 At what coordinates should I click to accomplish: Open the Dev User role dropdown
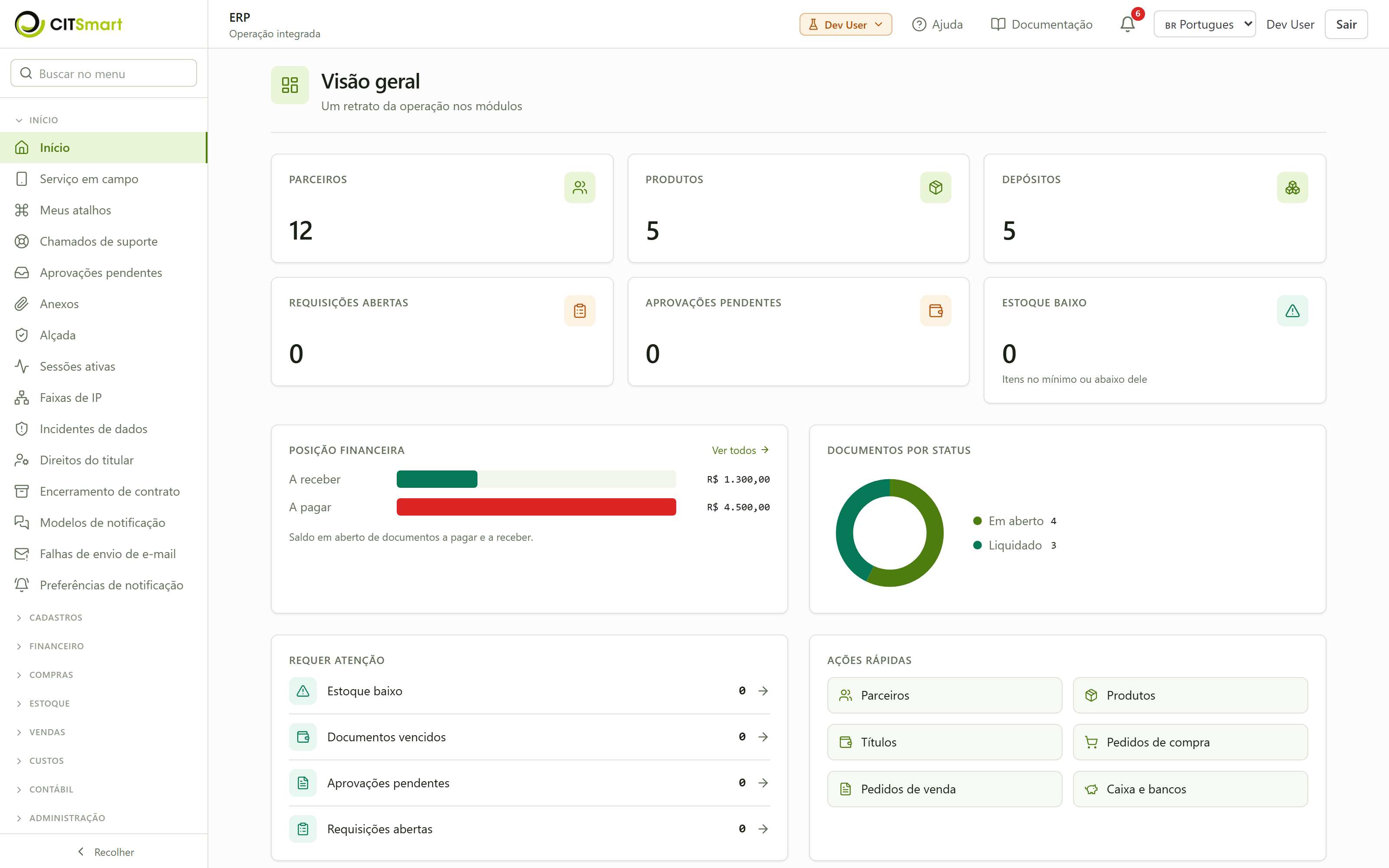click(846, 24)
